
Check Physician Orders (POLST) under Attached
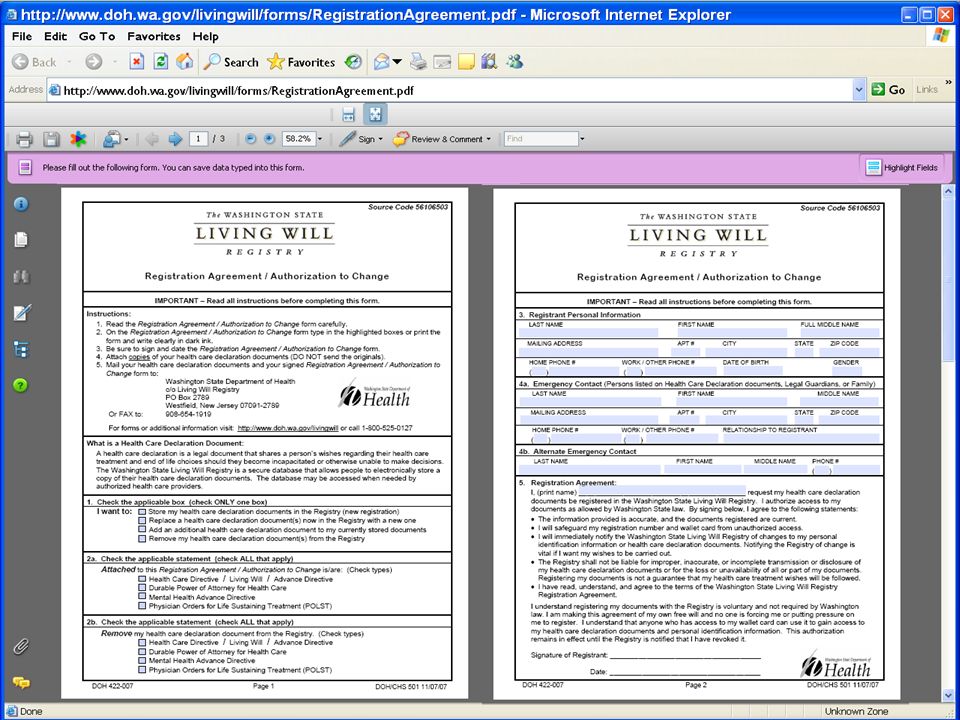pyautogui.click(x=142, y=606)
